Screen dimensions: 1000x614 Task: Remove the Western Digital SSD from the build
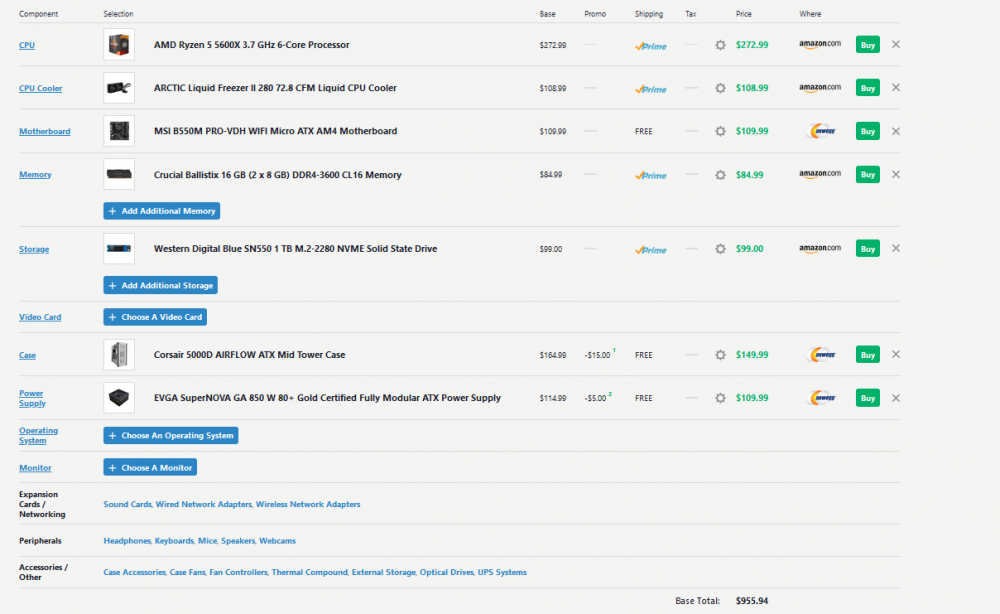896,248
